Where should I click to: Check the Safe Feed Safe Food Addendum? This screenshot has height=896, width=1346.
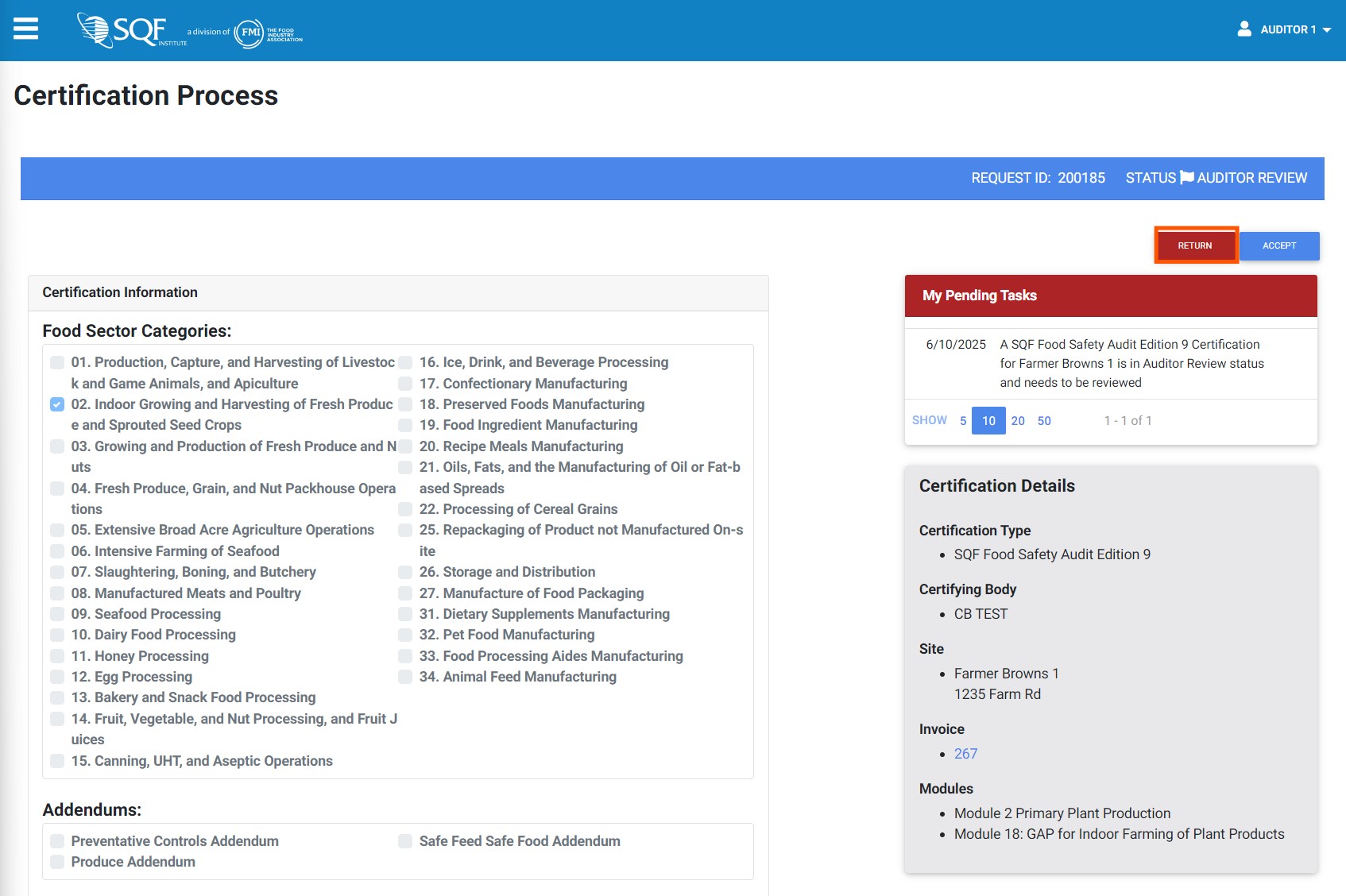pyautogui.click(x=405, y=841)
